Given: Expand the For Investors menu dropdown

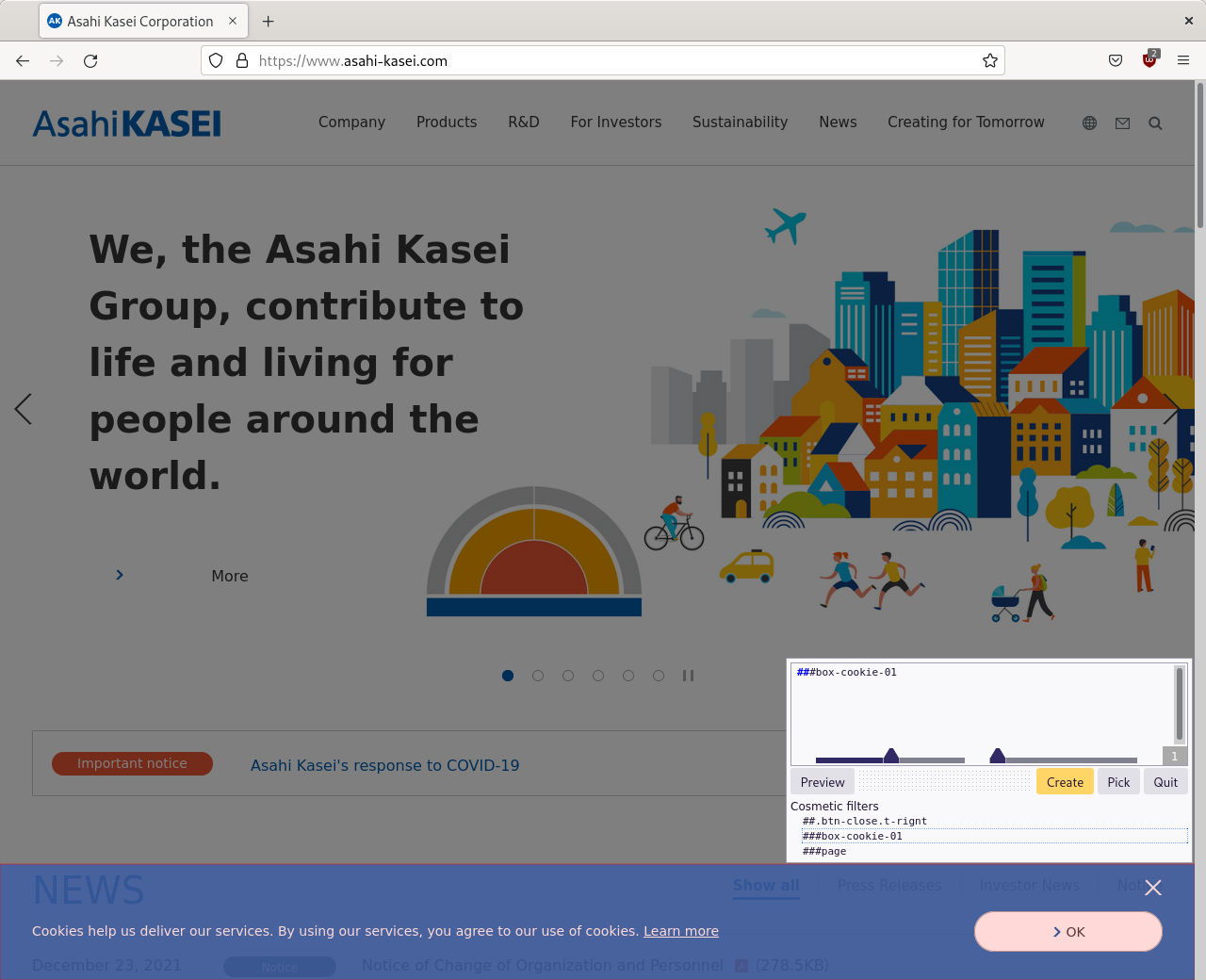Looking at the screenshot, I should point(616,122).
